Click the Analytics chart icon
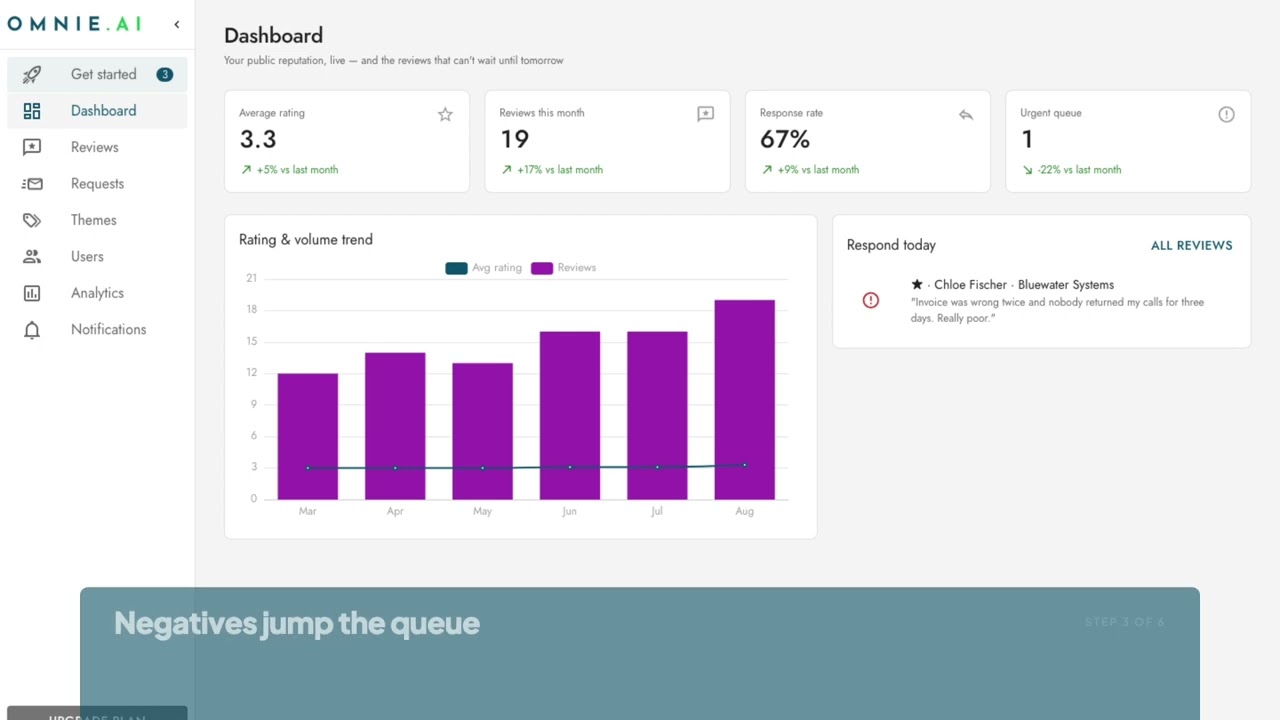The height and width of the screenshot is (720, 1280). [x=32, y=293]
